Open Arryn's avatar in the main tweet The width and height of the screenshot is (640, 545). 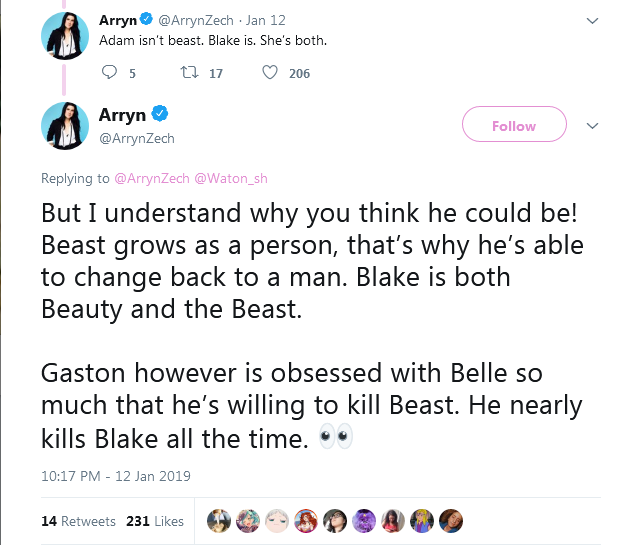tap(65, 126)
